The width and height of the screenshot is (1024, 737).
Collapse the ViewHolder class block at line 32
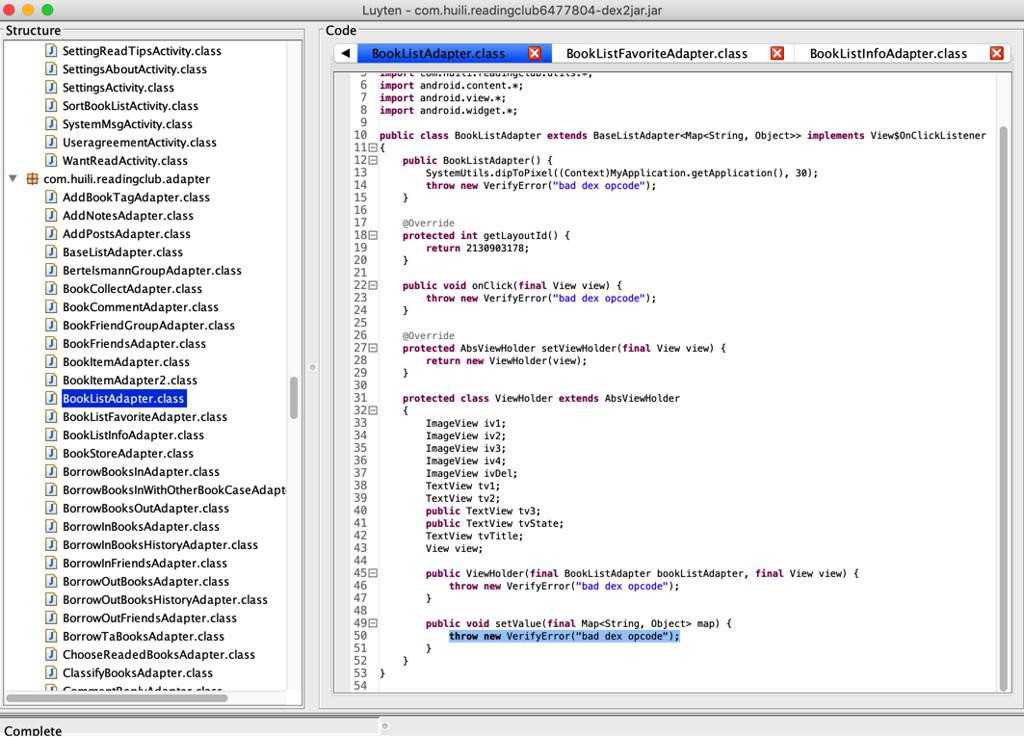[373, 411]
